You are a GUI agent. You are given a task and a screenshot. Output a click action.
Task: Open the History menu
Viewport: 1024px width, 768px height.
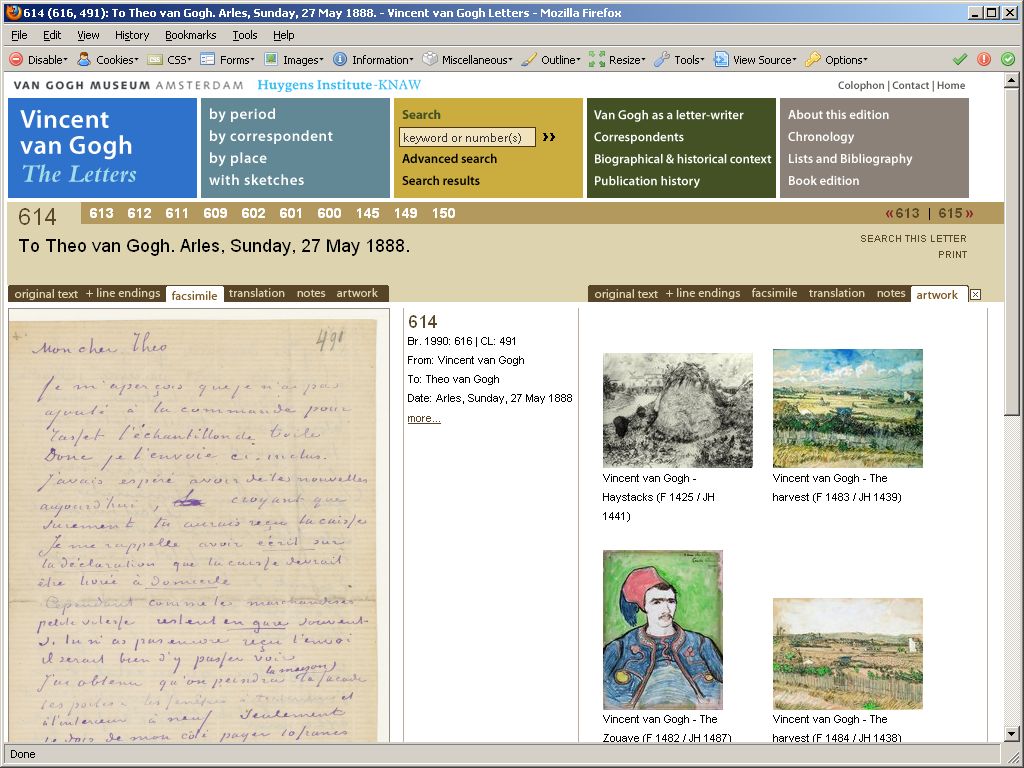pyautogui.click(x=132, y=35)
